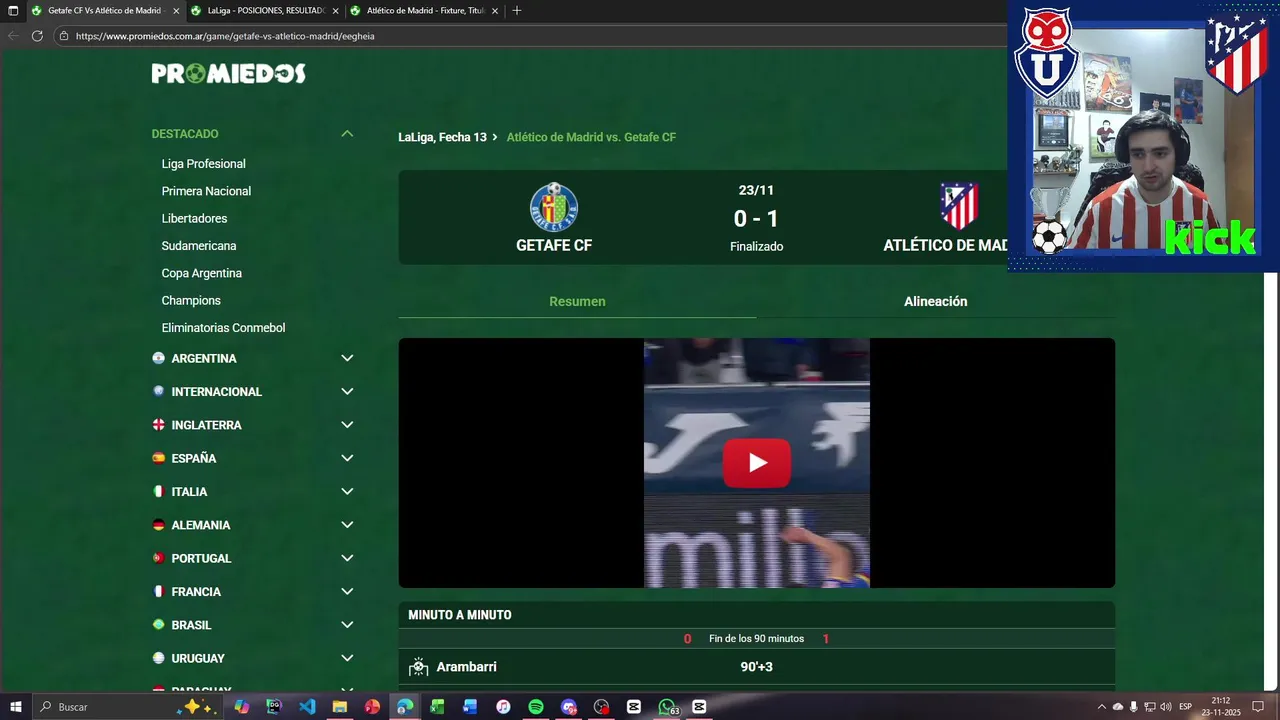Click the España flag icon in sidebar
1280x720 pixels.
[x=158, y=458]
